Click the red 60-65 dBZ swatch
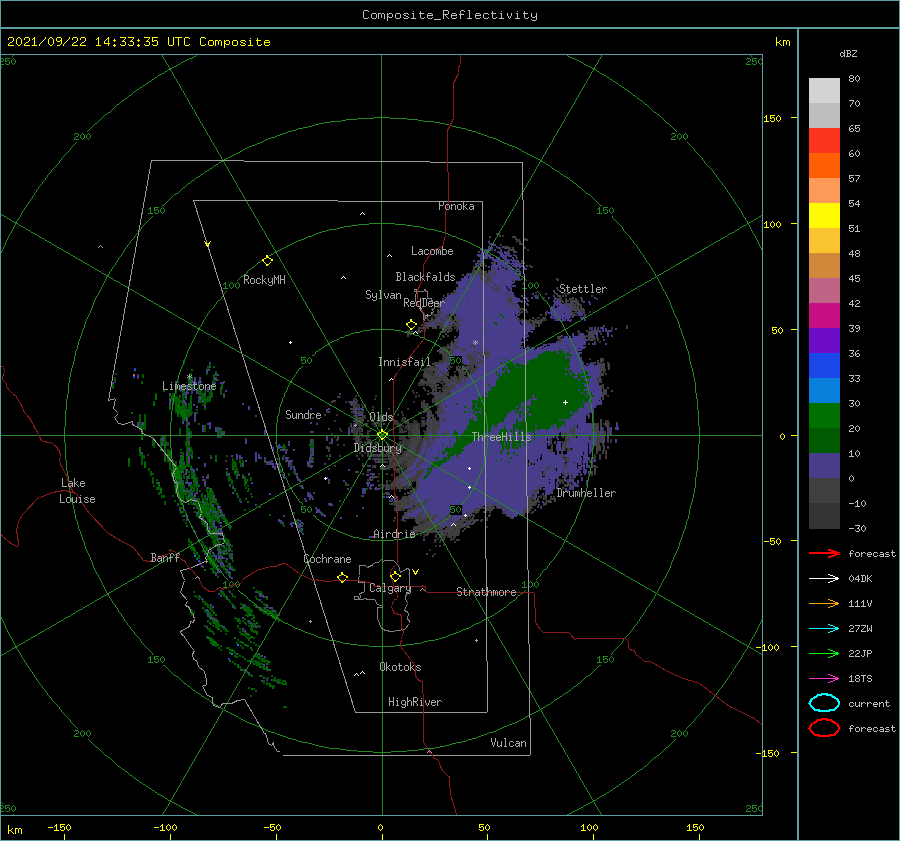This screenshot has height=841, width=900. [824, 141]
